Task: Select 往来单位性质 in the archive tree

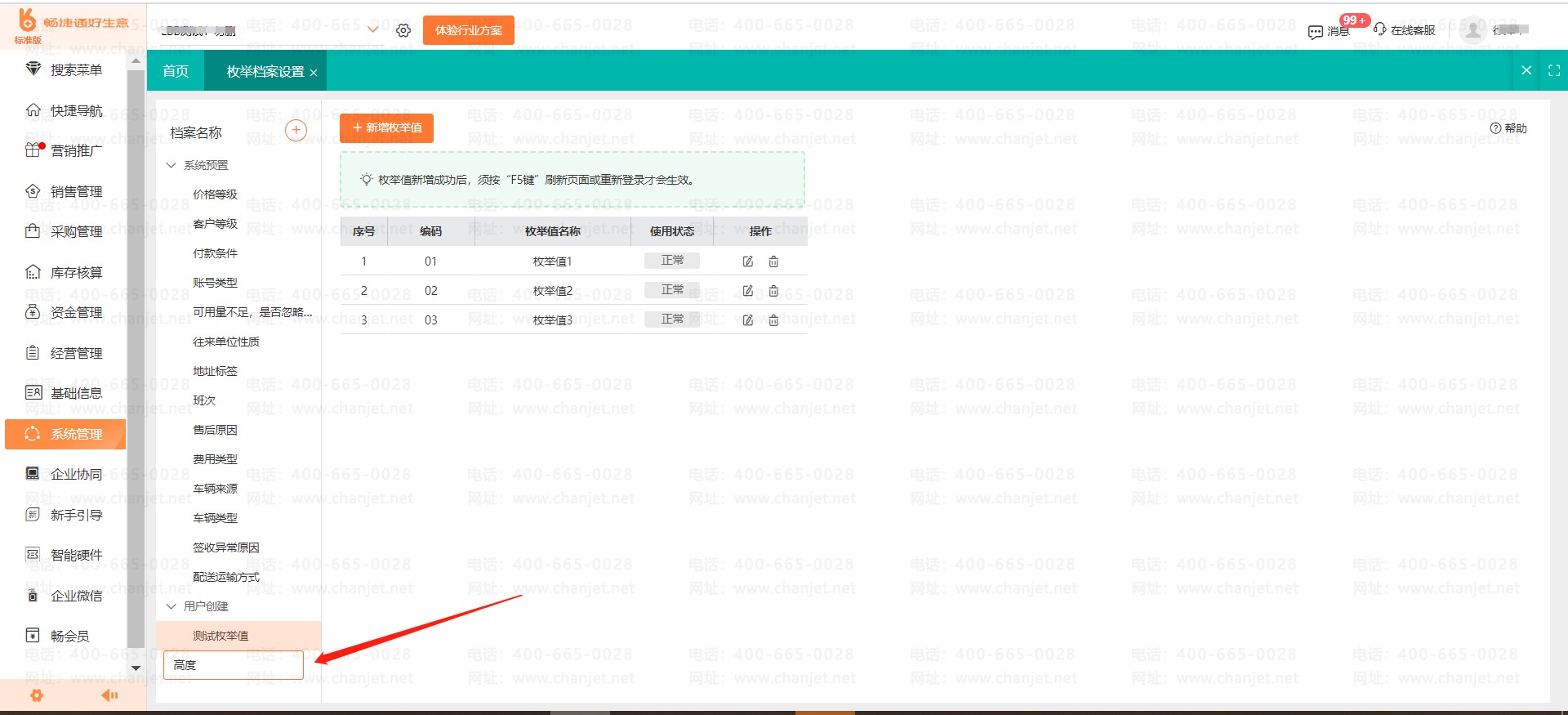Action: 226,342
